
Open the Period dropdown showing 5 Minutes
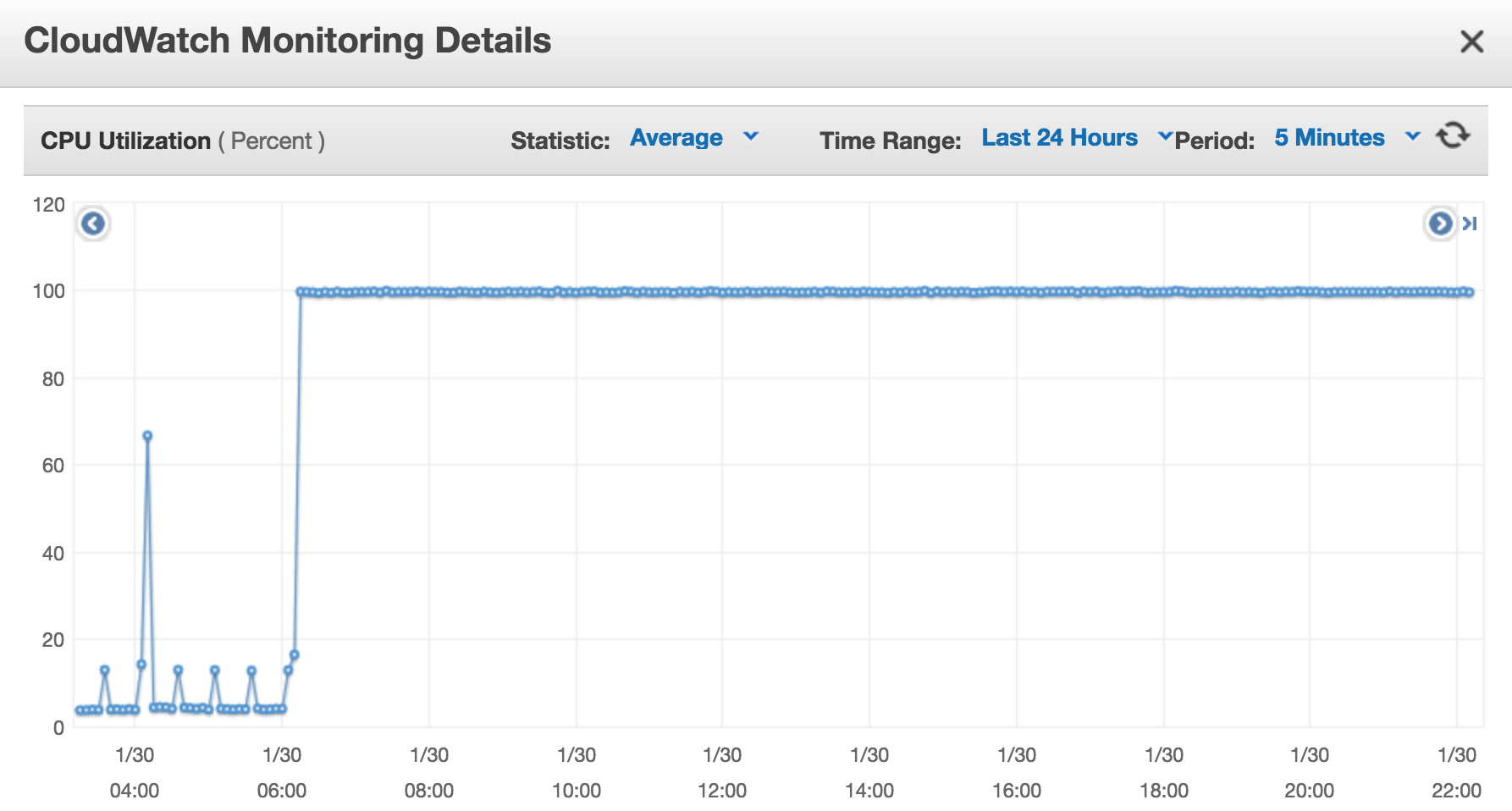1329,138
